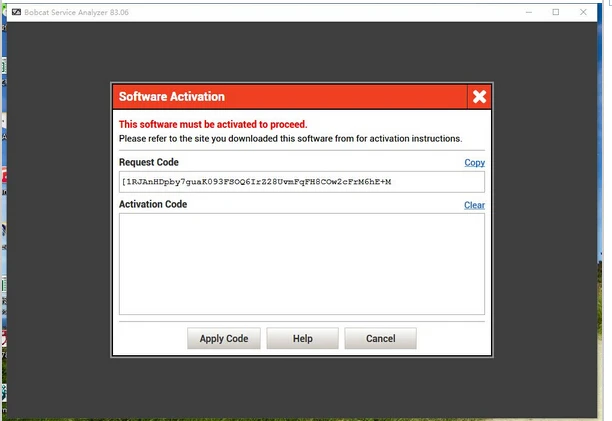
Task: Focus the Activation Code text area
Action: (x=302, y=264)
